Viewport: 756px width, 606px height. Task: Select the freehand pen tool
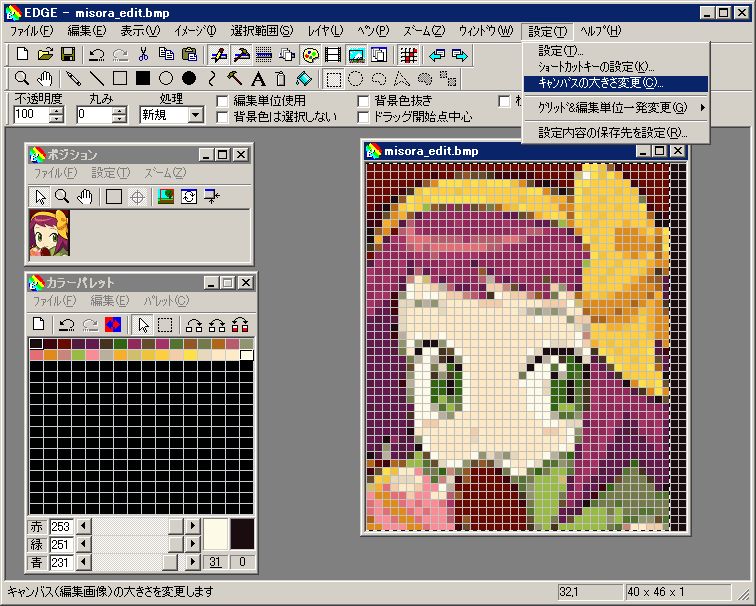click(x=73, y=78)
